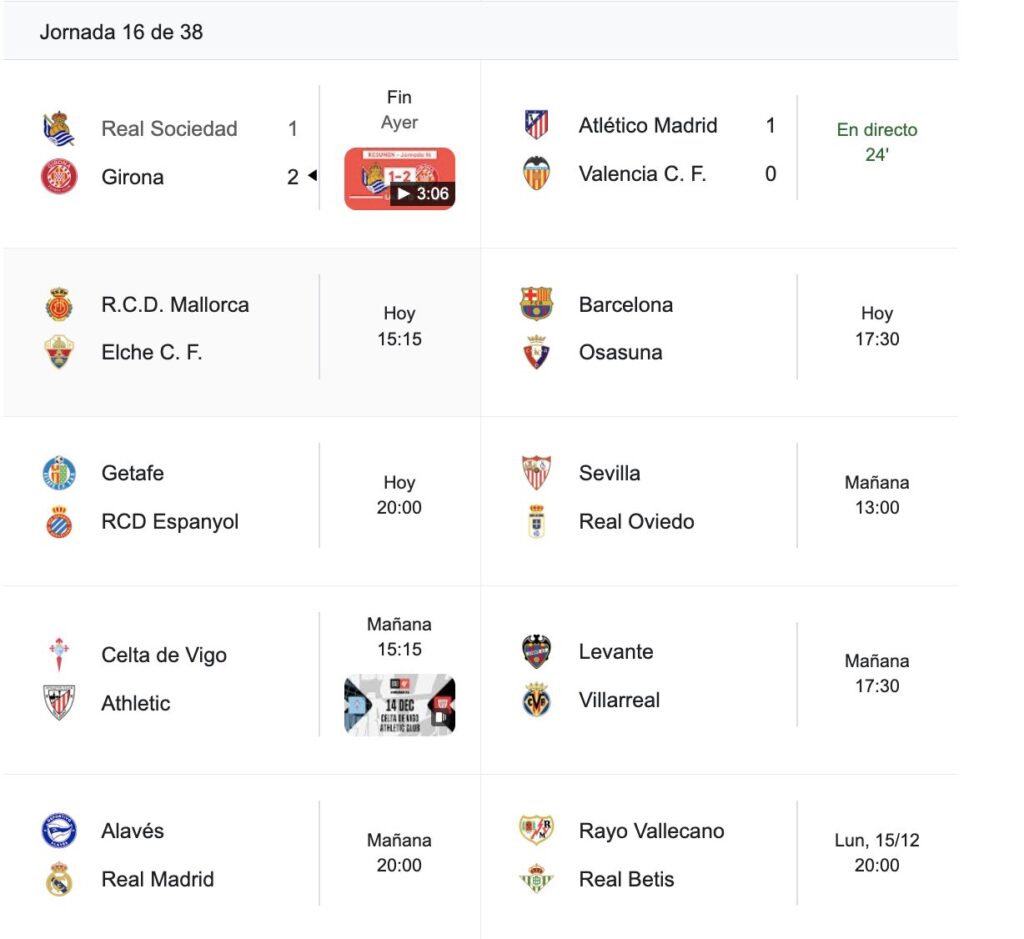Click the Sevilla club crest
The image size is (1024, 939).
click(537, 473)
